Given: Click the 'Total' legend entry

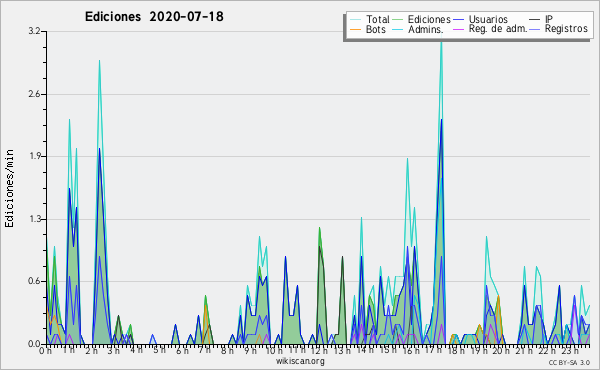Looking at the screenshot, I should pos(378,19).
